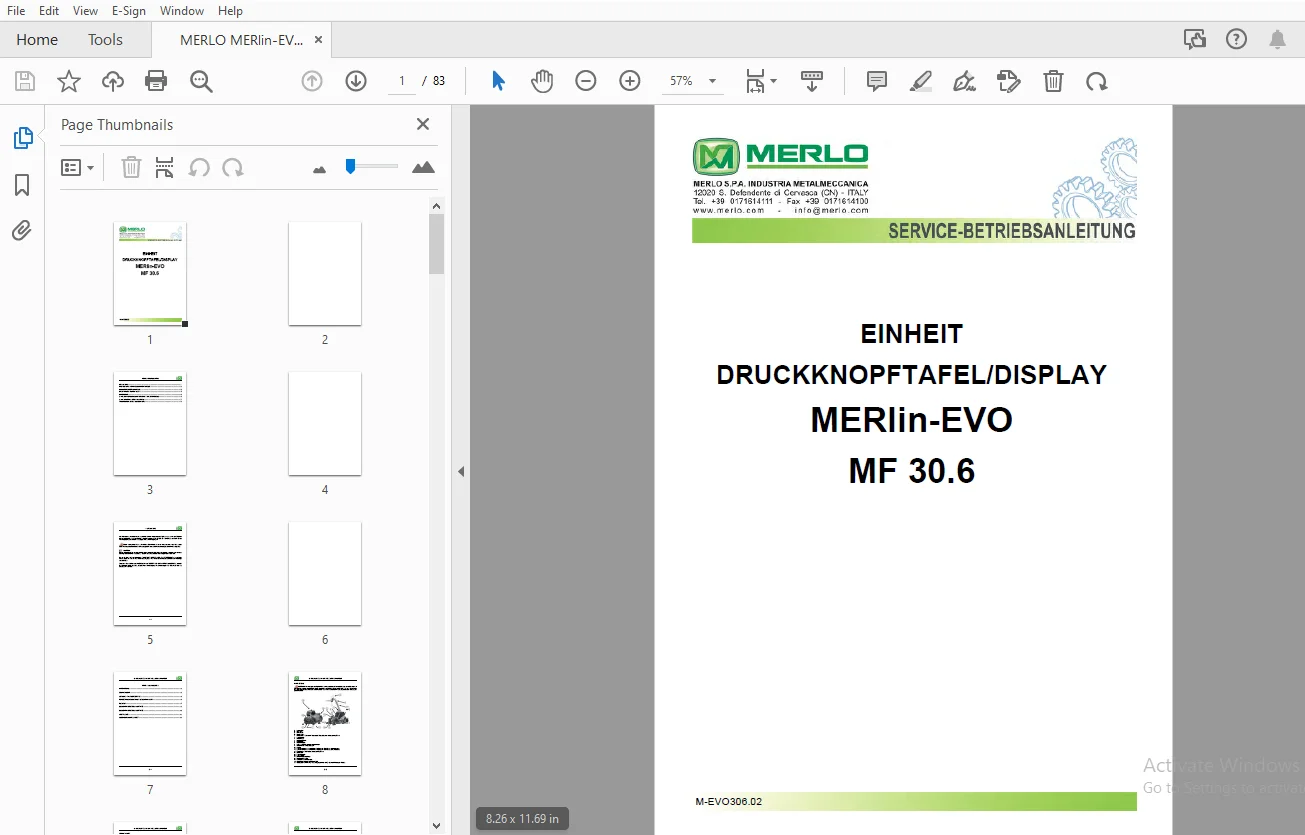
Task: Reduce thumbnail size with the small mountain icon
Action: [x=320, y=169]
